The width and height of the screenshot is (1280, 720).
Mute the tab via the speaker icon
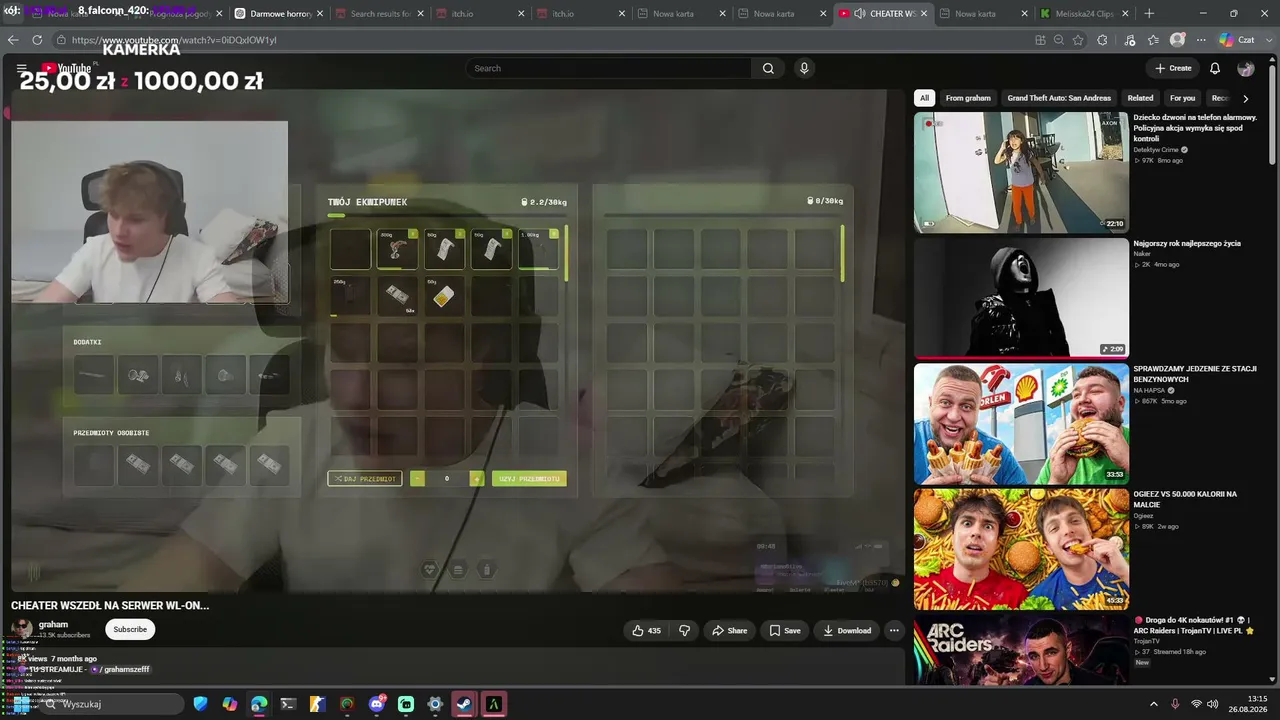click(859, 14)
